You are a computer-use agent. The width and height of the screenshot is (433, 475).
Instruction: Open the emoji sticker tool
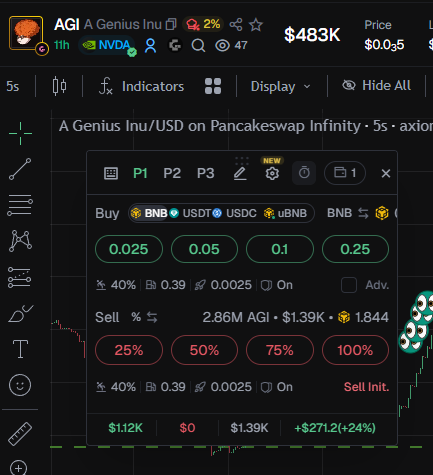[20, 385]
